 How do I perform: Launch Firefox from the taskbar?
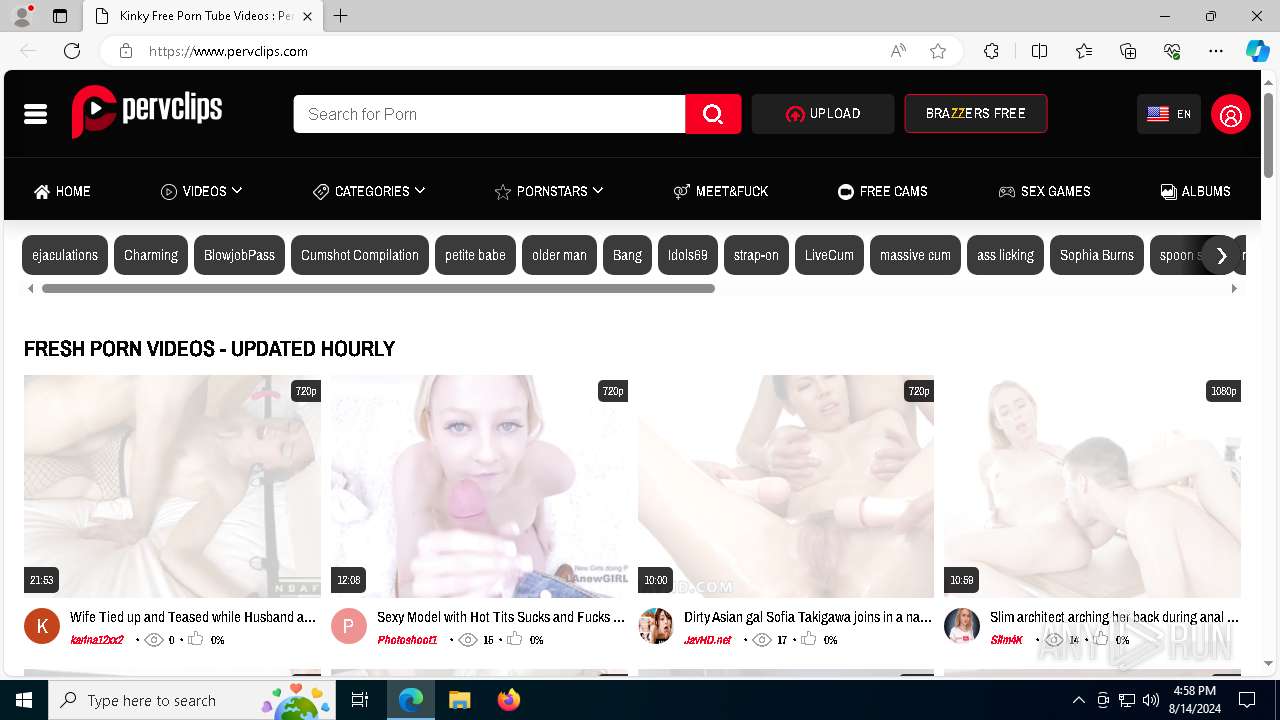pos(509,700)
